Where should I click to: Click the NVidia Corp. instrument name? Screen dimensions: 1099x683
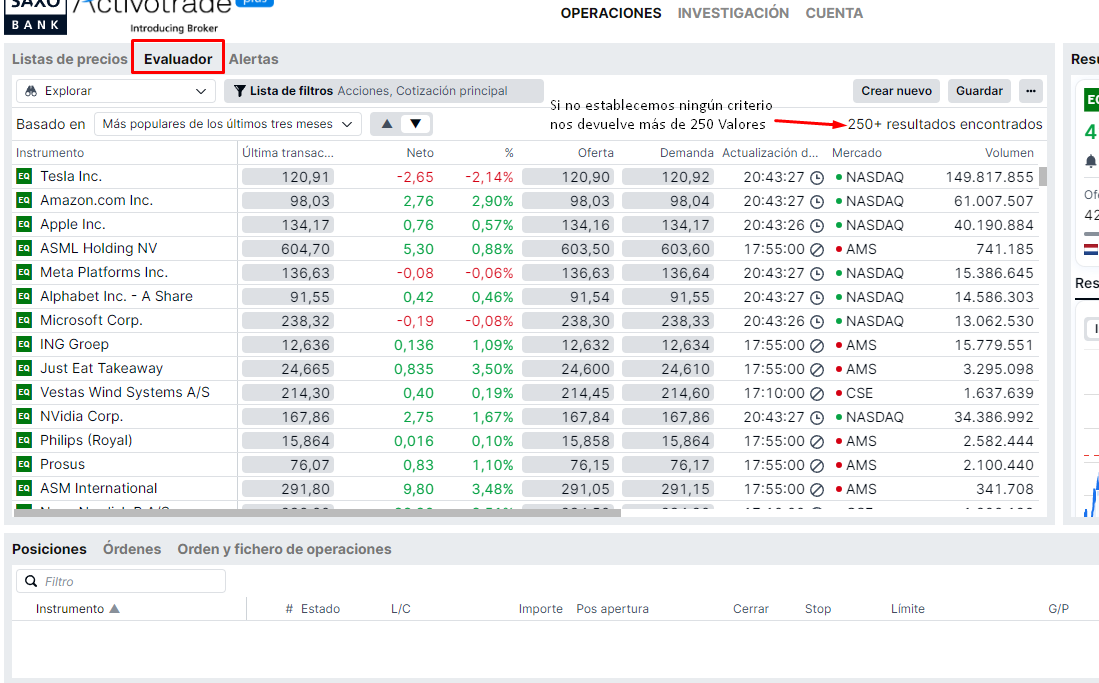[81, 417]
